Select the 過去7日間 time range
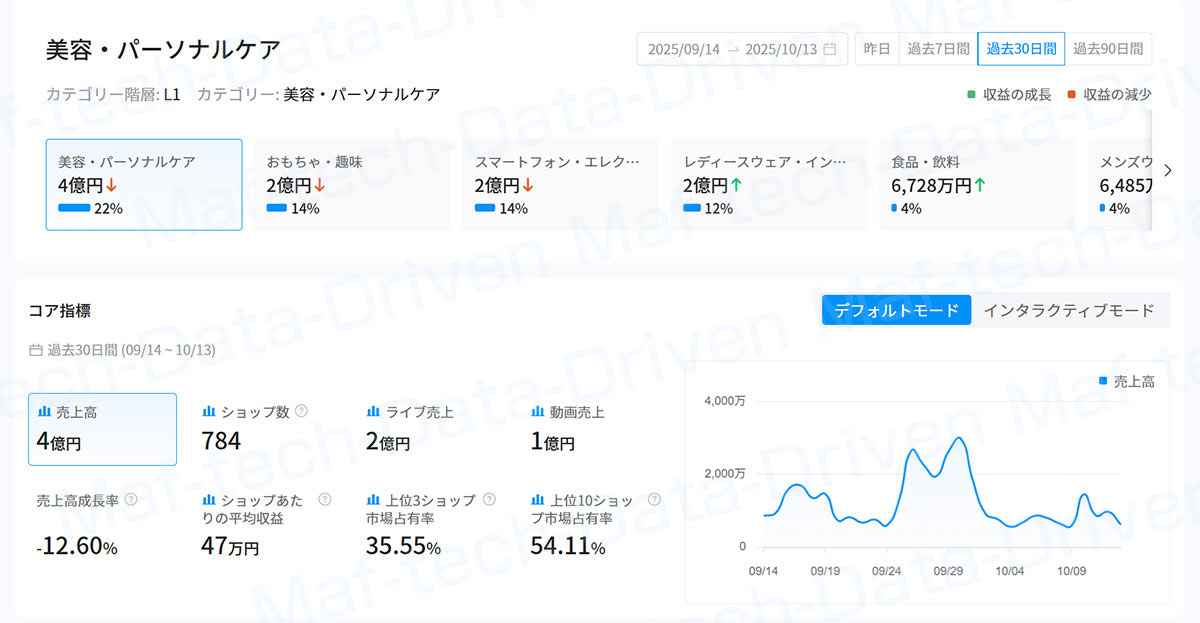This screenshot has width=1200, height=623. click(938, 48)
